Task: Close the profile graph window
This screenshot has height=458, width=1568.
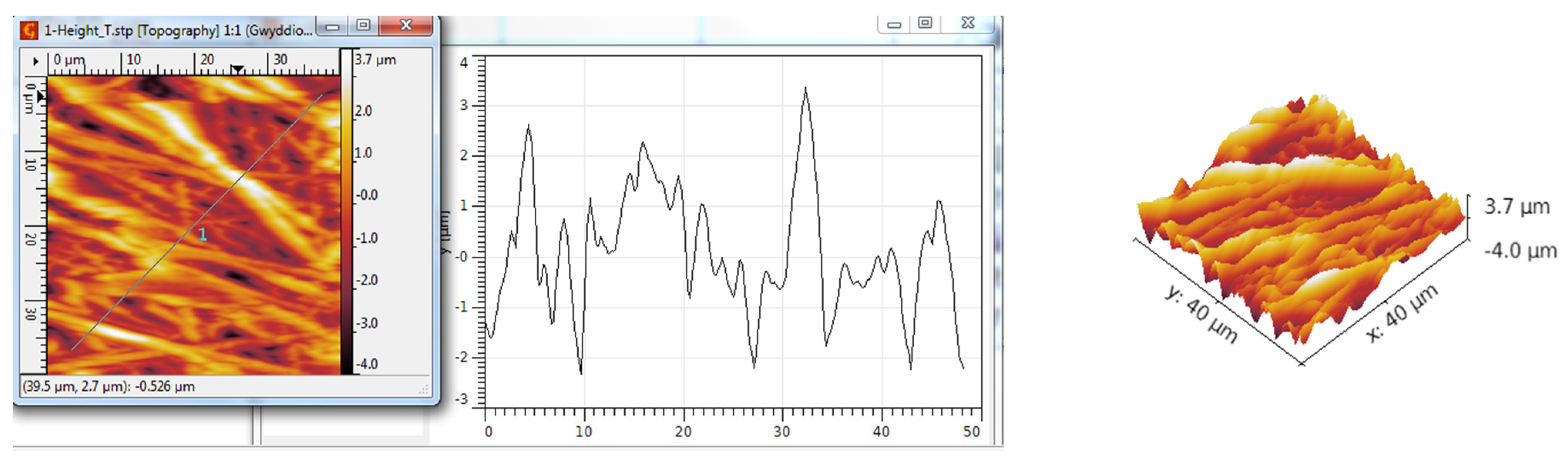Action: [968, 23]
